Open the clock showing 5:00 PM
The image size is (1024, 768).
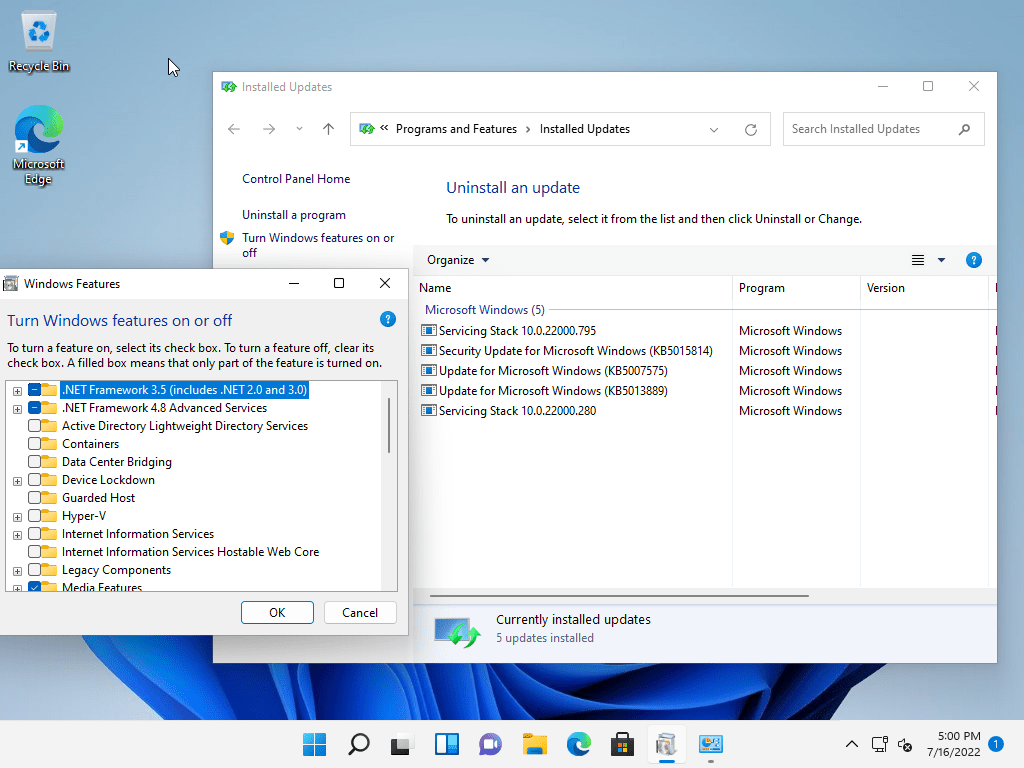pyautogui.click(x=953, y=744)
